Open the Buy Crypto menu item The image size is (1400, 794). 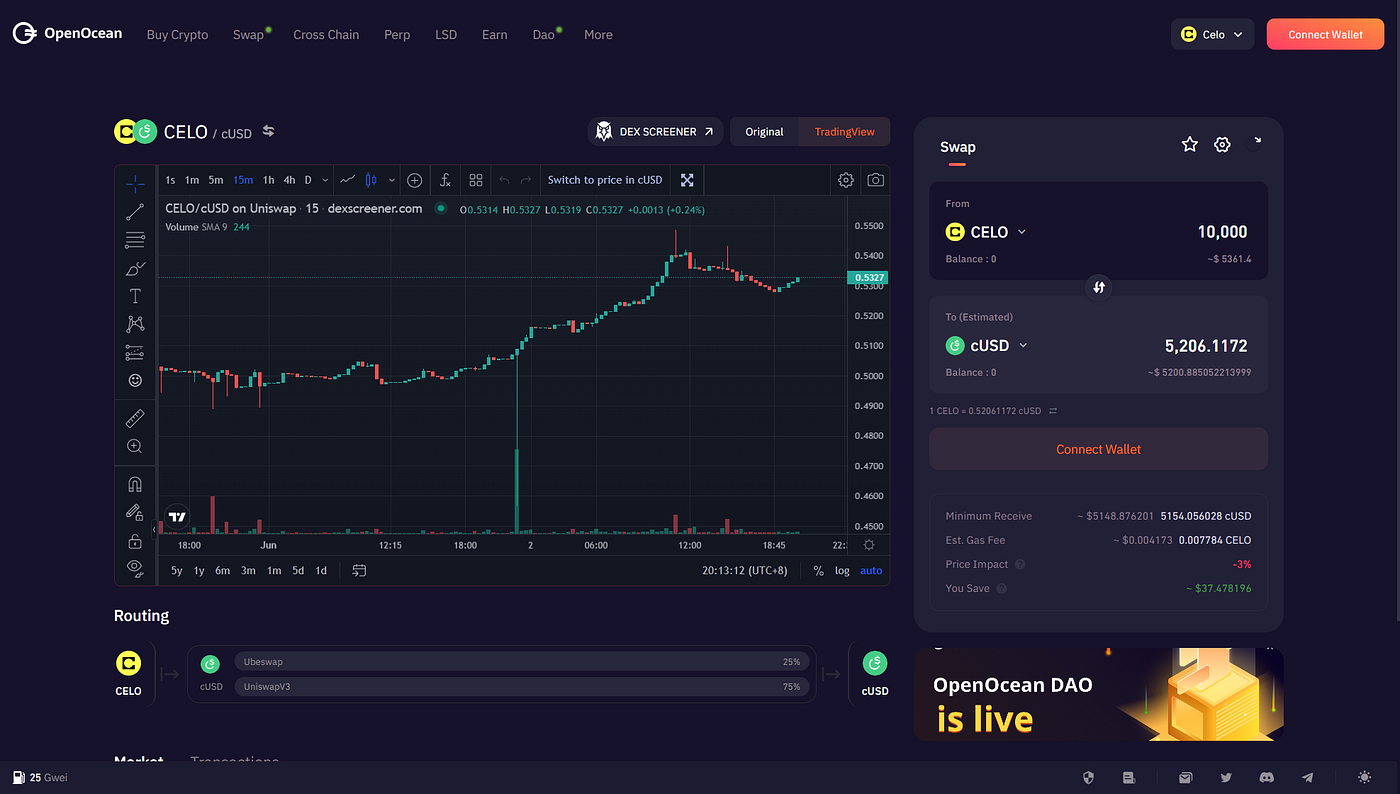click(x=177, y=34)
